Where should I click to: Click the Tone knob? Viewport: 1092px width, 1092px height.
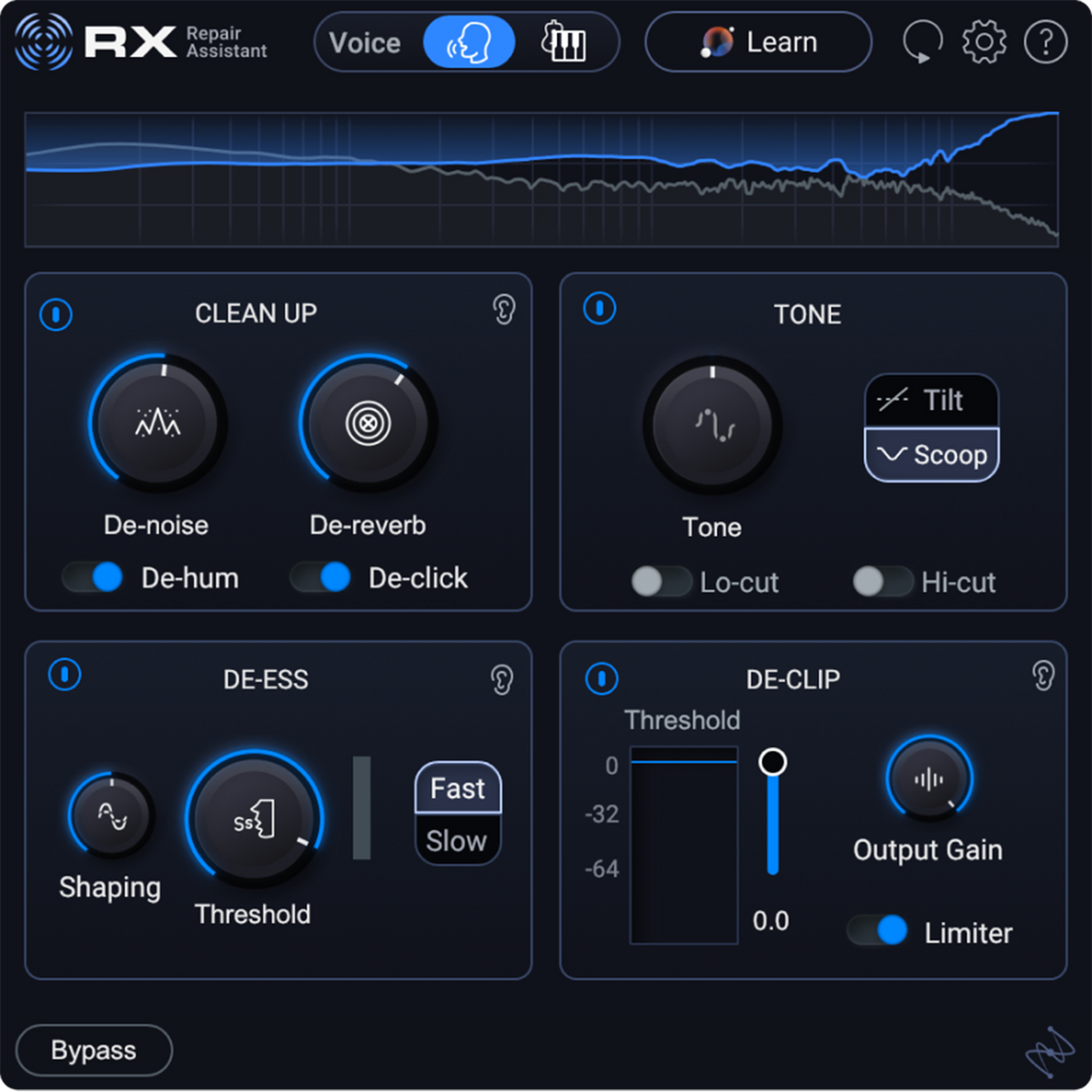713,425
